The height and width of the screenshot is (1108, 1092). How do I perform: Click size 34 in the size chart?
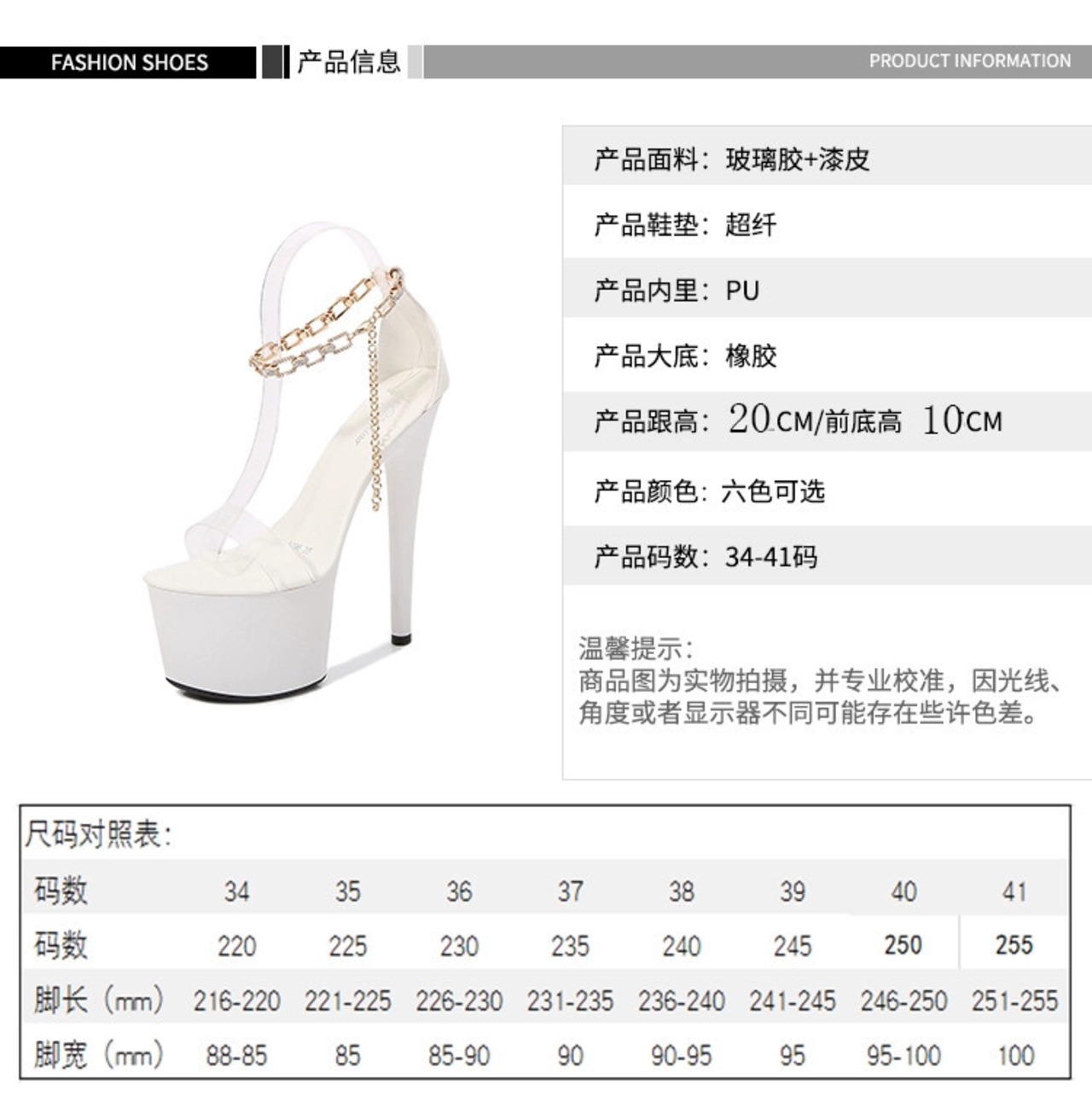click(236, 891)
